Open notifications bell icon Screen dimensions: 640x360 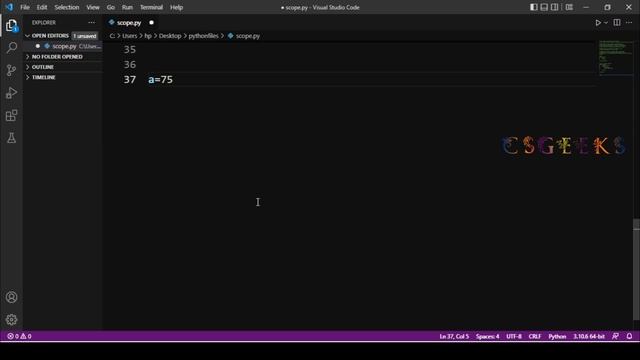(x=629, y=336)
